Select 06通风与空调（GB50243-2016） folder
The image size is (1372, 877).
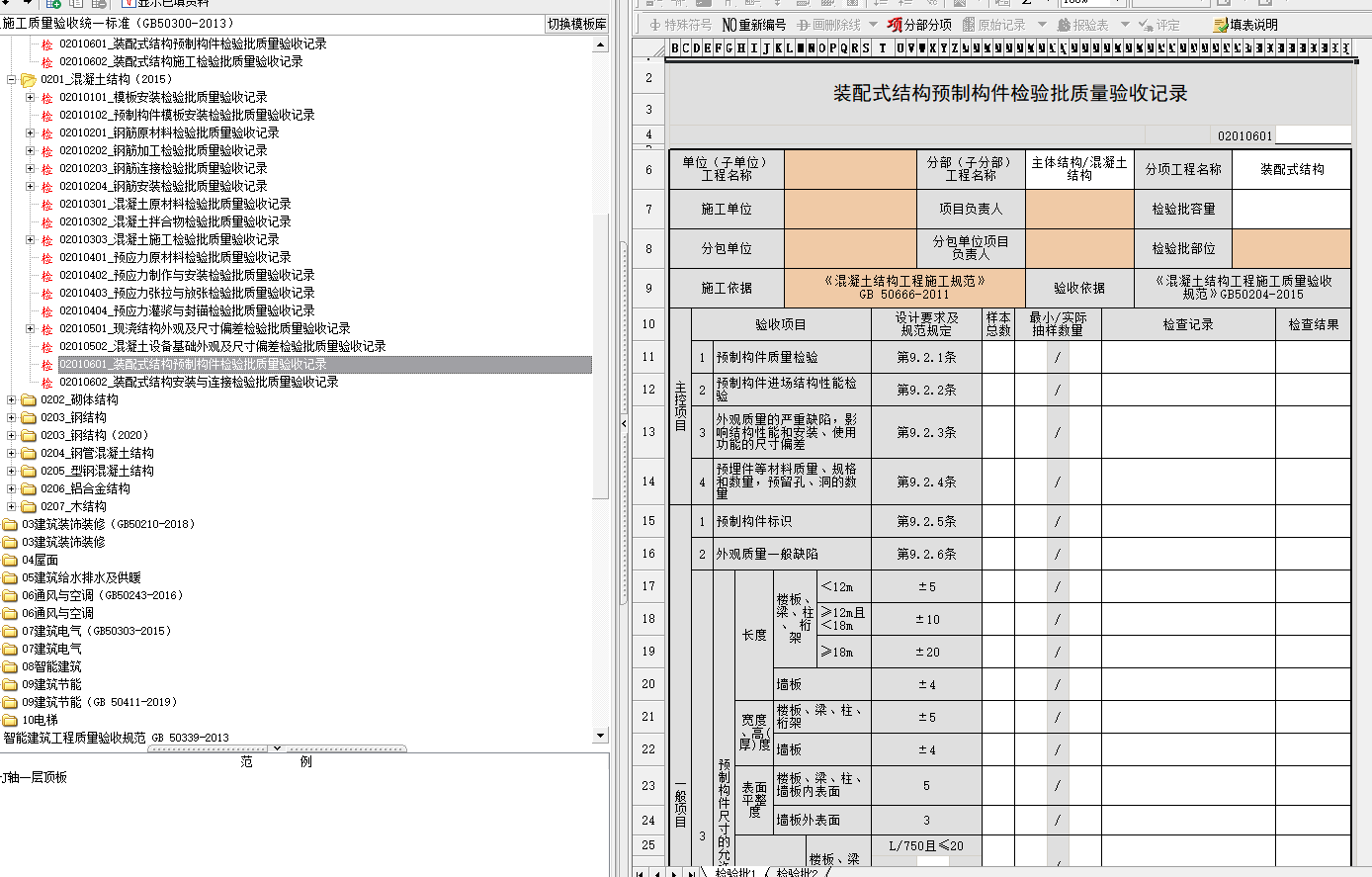coord(103,596)
